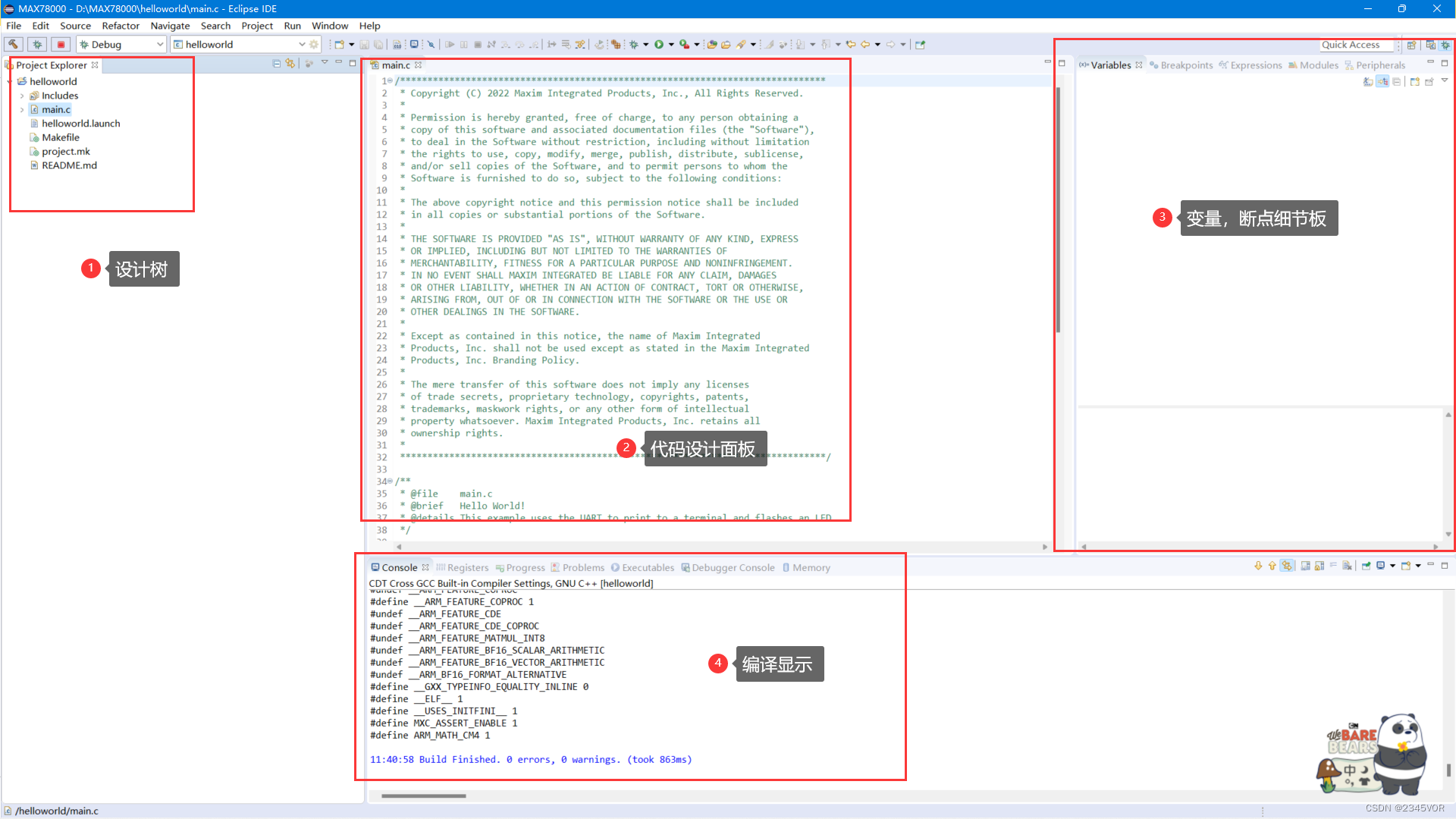Viewport: 1456px width, 819px height.
Task: Open dropdown arrow next to Run button
Action: [x=671, y=45]
